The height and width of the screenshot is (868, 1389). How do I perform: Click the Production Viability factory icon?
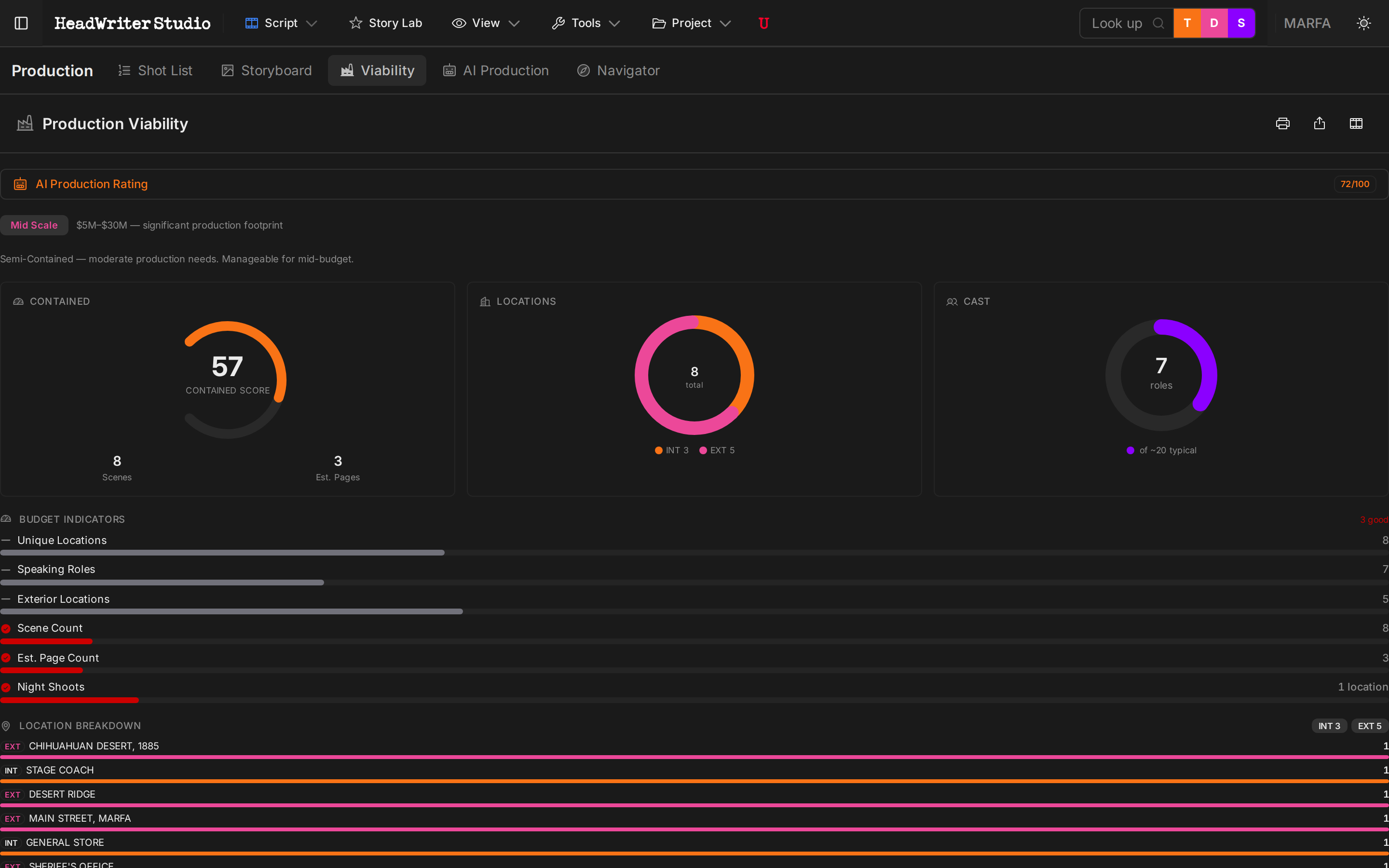[x=25, y=123]
